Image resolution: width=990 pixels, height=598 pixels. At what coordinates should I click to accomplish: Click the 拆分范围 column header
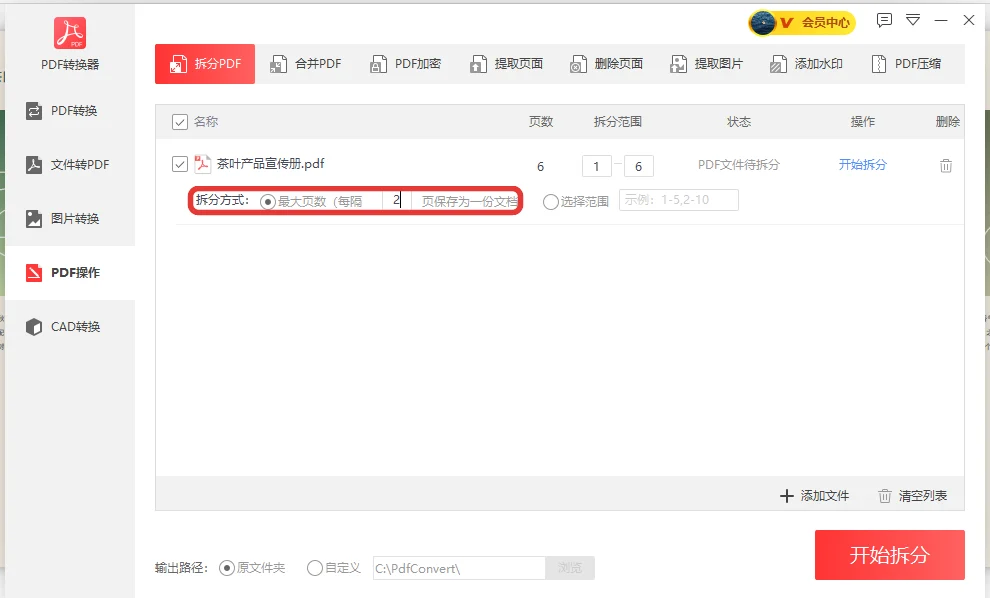(x=617, y=122)
